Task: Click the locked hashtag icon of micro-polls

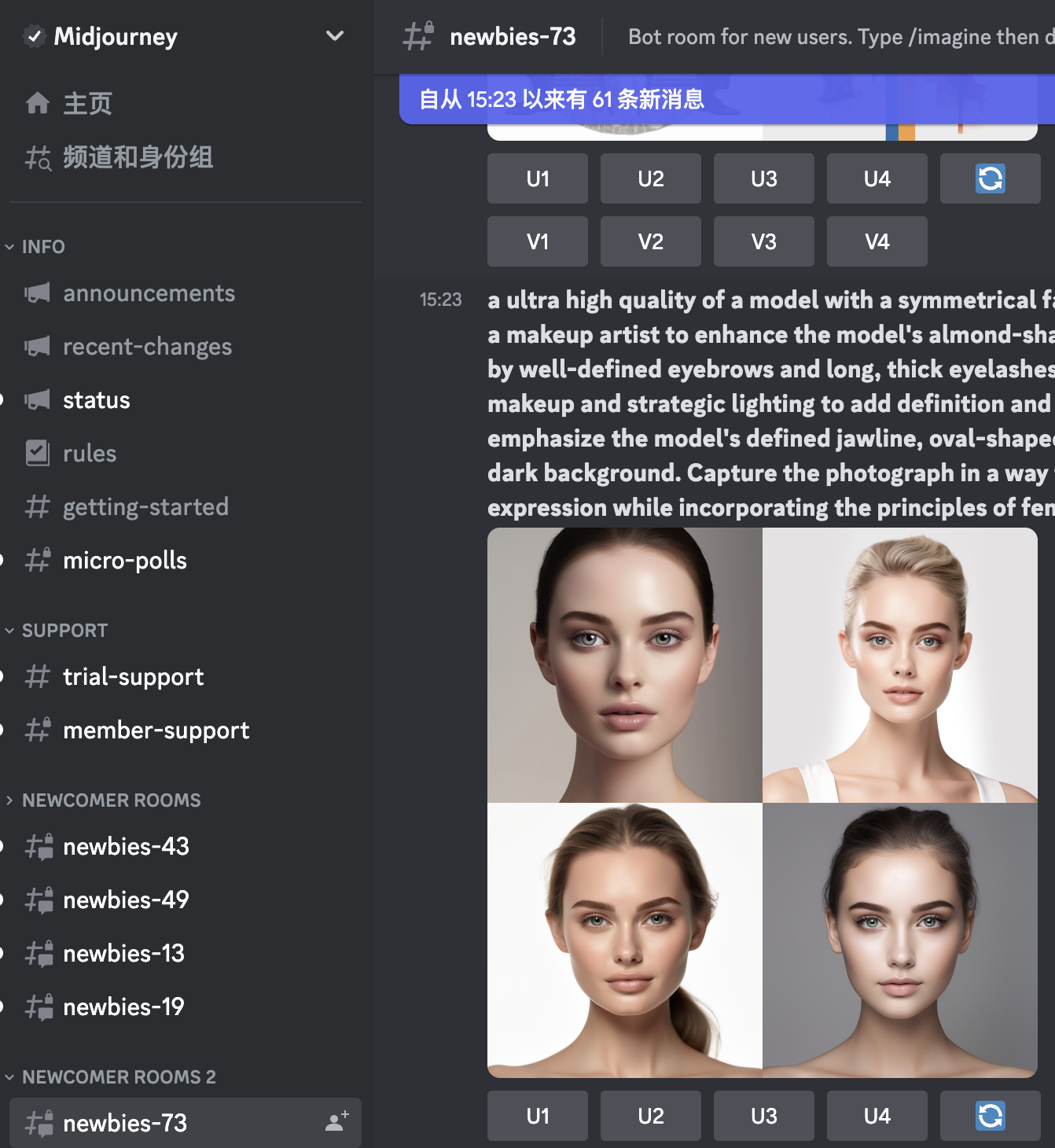Action: pyautogui.click(x=37, y=560)
